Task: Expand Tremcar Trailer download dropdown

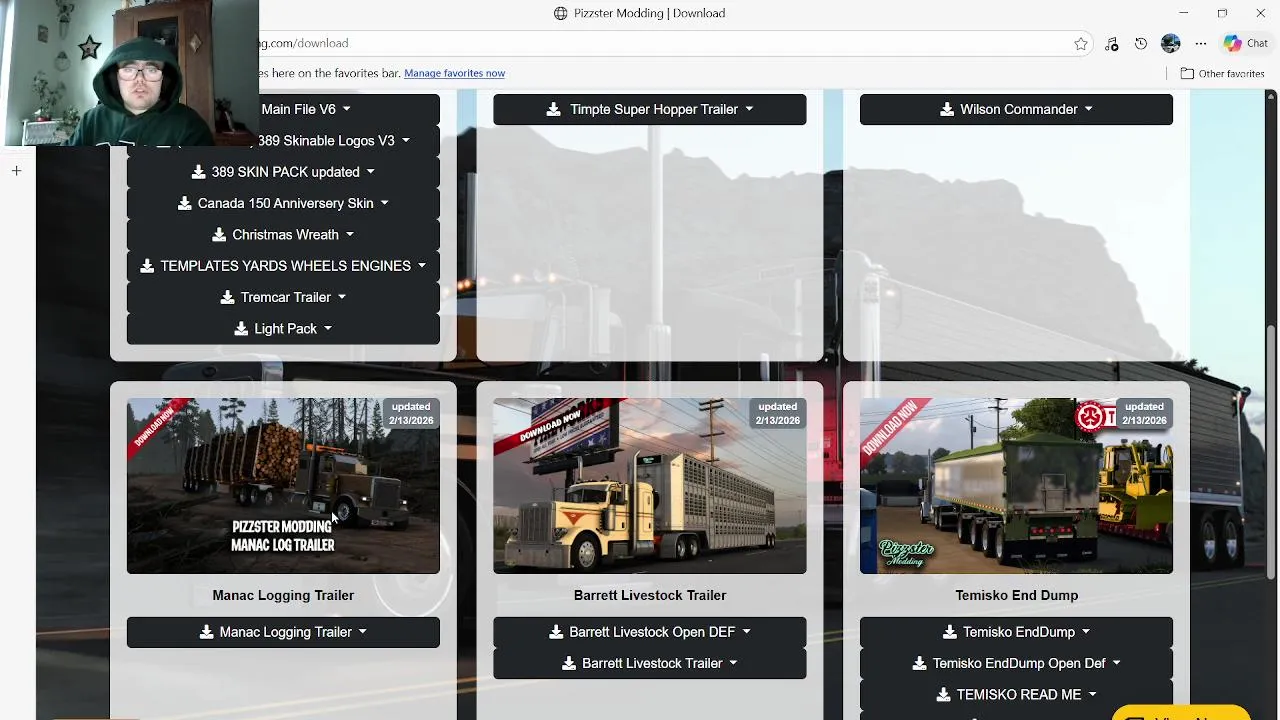Action: 283,297
